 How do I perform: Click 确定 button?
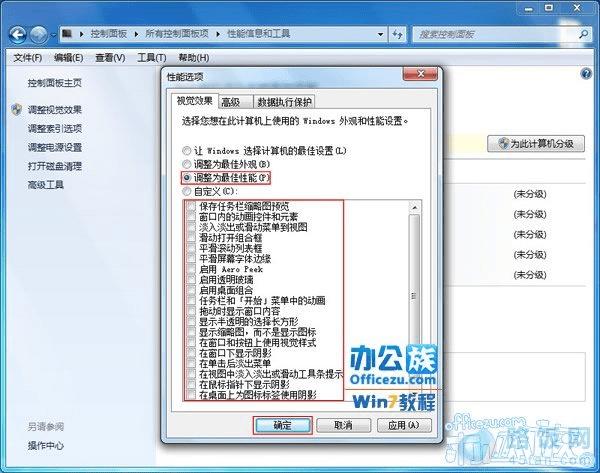pos(282,425)
